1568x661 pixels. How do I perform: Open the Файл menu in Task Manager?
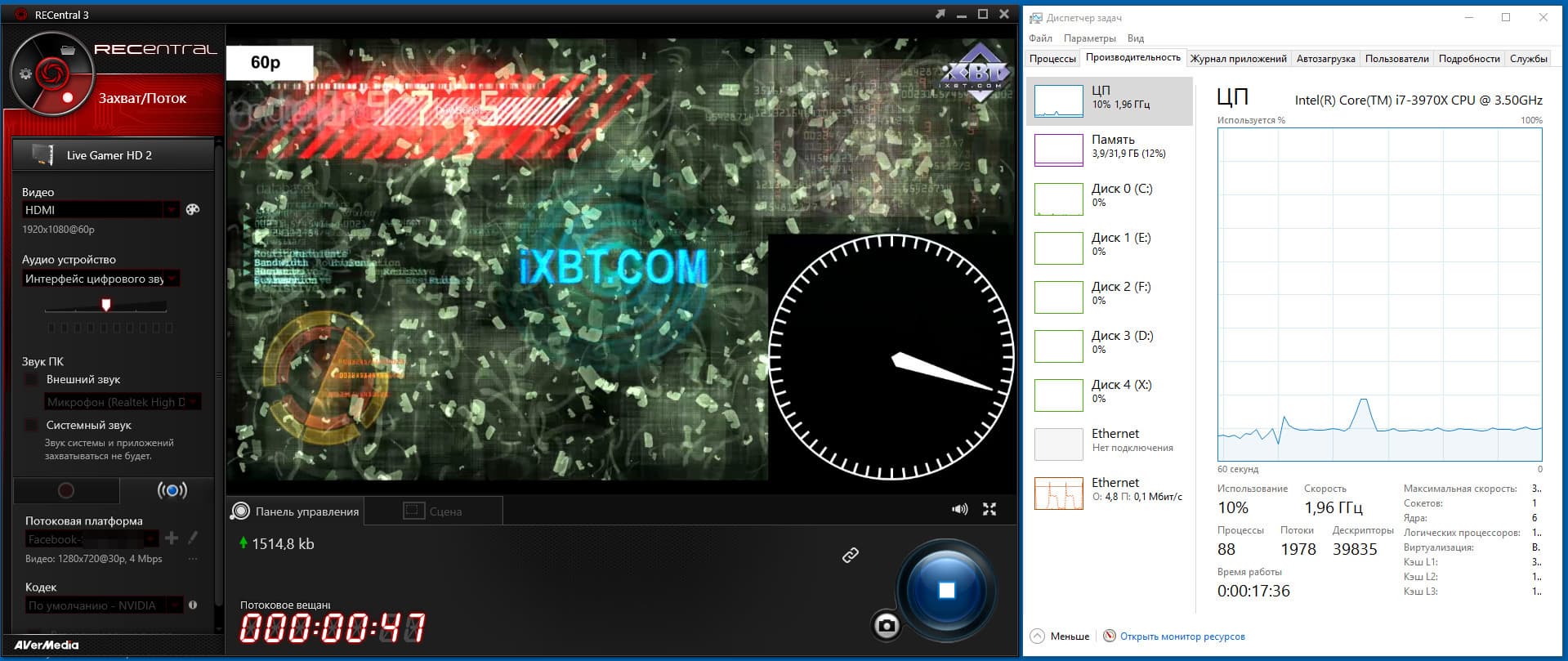pos(1040,38)
